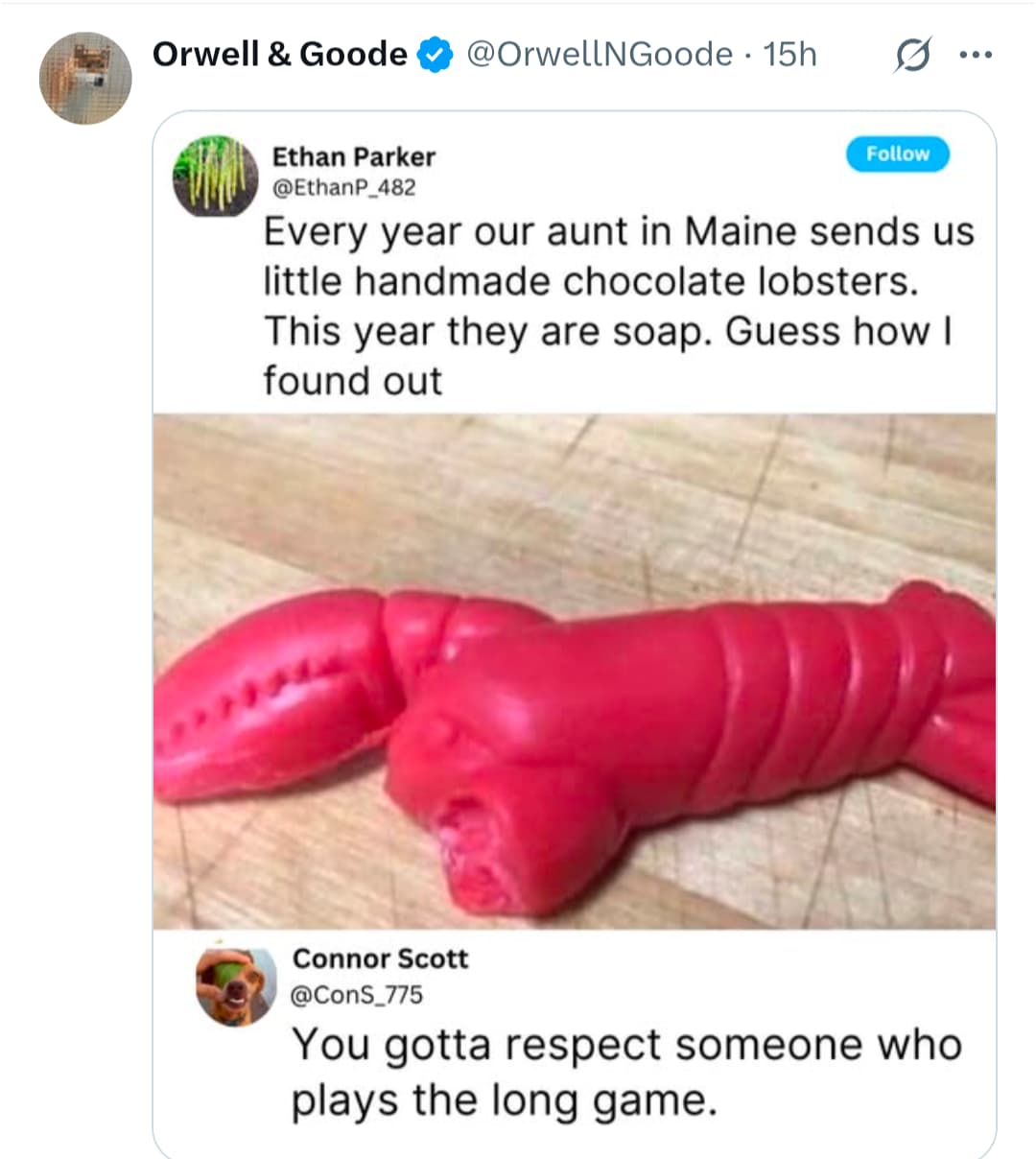
Task: Click the Ethan Parker display name
Action: (353, 156)
